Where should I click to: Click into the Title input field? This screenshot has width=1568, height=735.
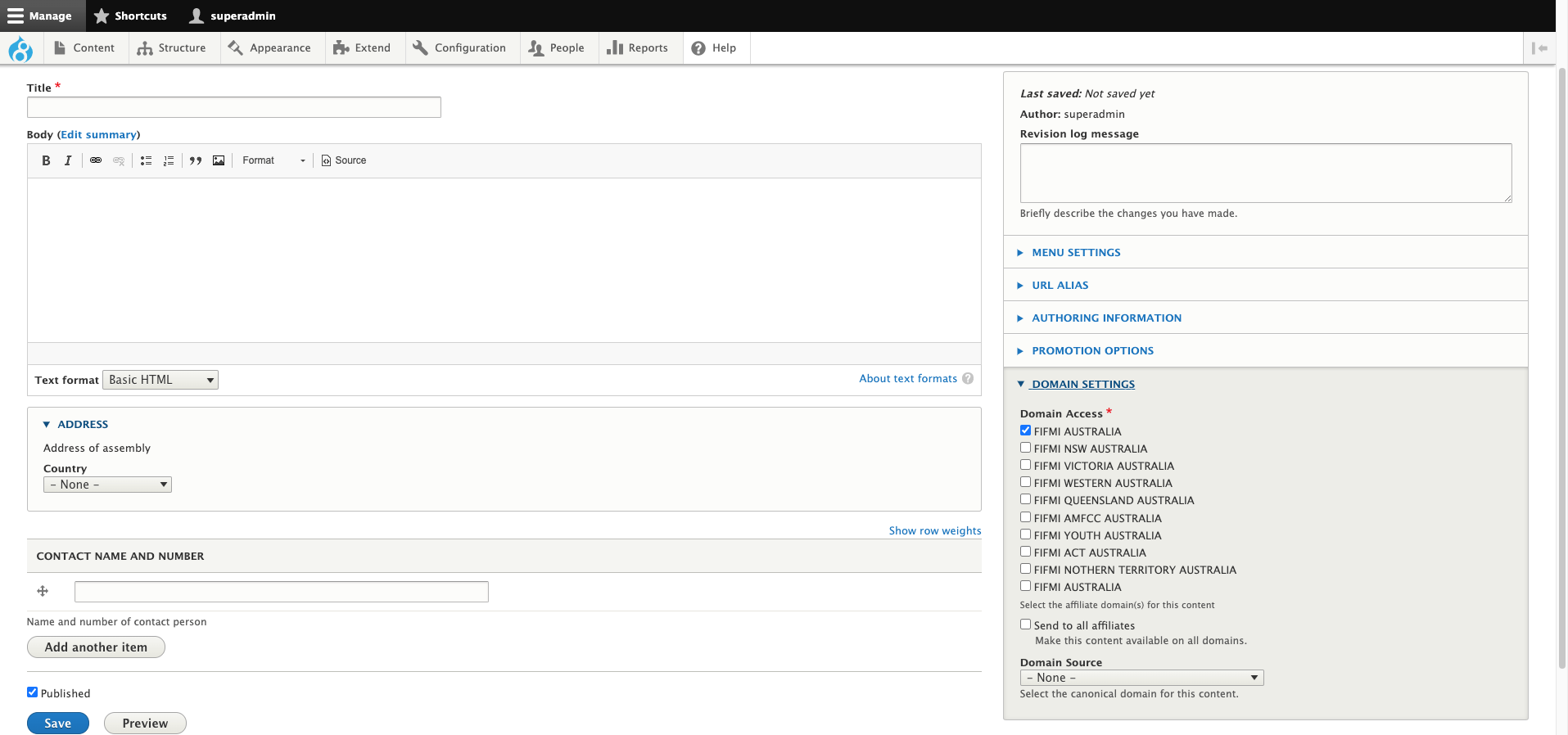[234, 107]
